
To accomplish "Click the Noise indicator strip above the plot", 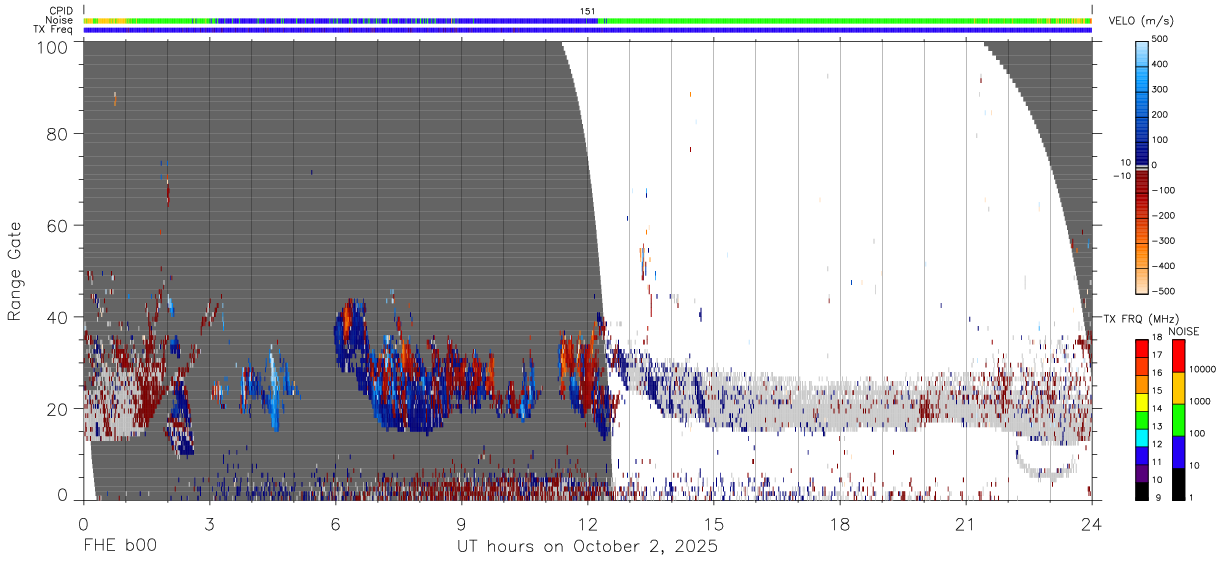I will (x=587, y=20).
